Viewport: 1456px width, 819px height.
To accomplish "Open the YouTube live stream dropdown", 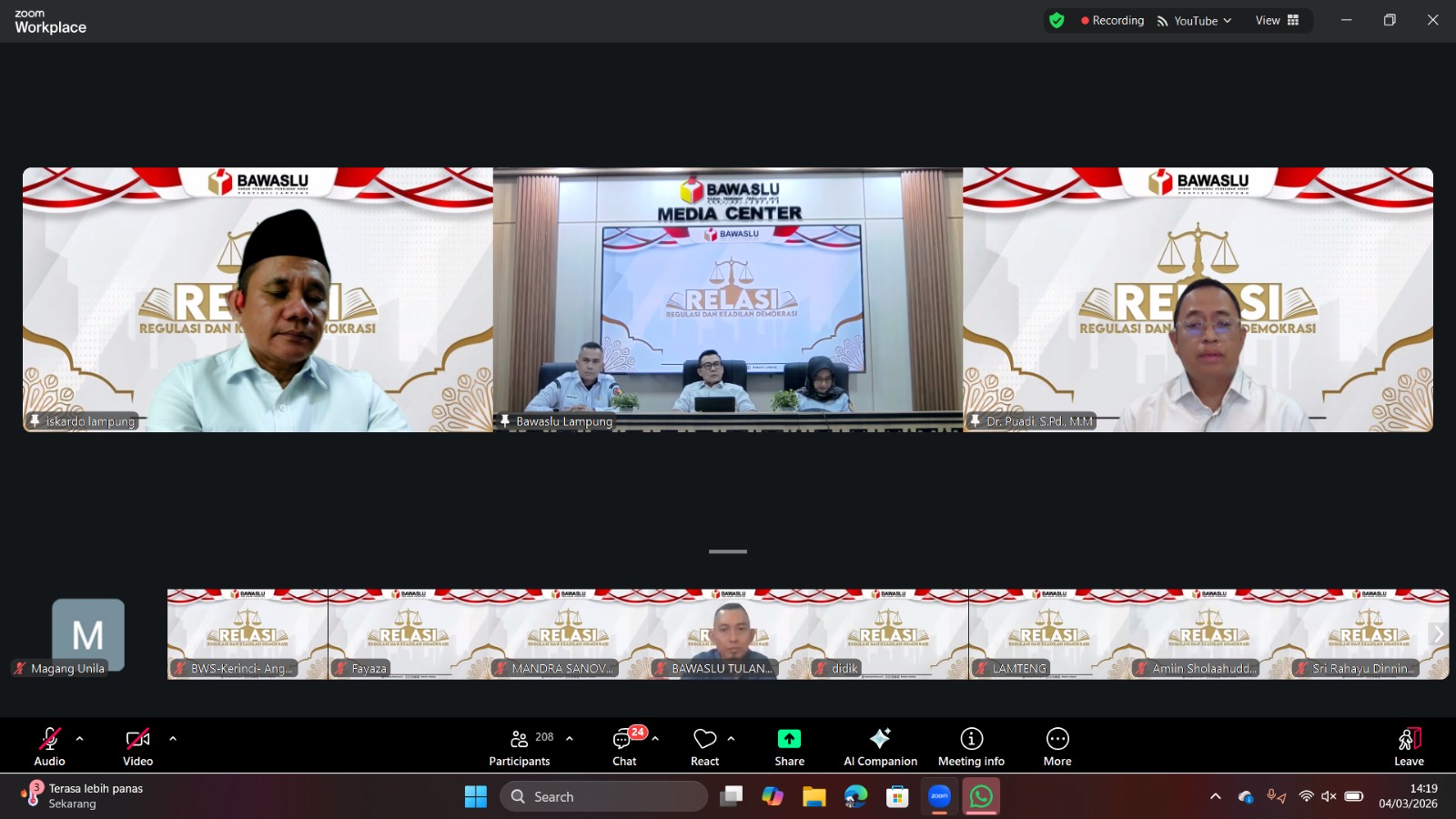I will [x=1195, y=21].
